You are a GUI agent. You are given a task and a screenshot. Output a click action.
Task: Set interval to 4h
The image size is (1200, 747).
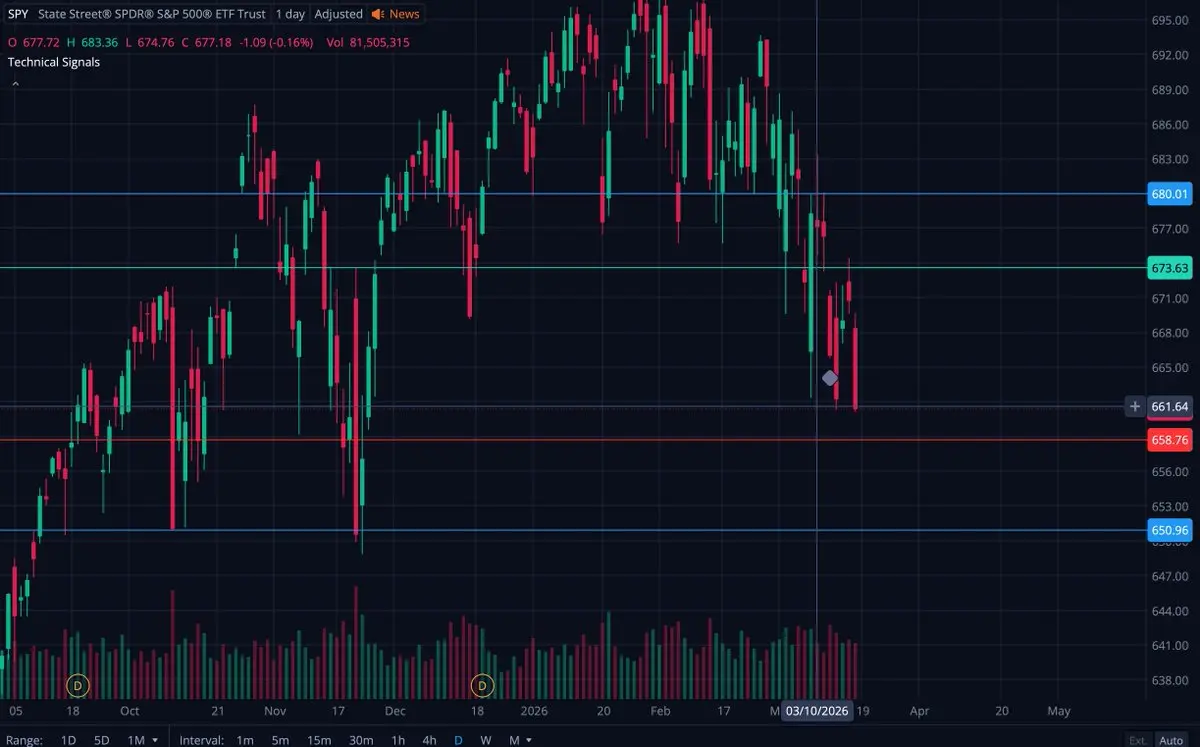click(x=430, y=740)
